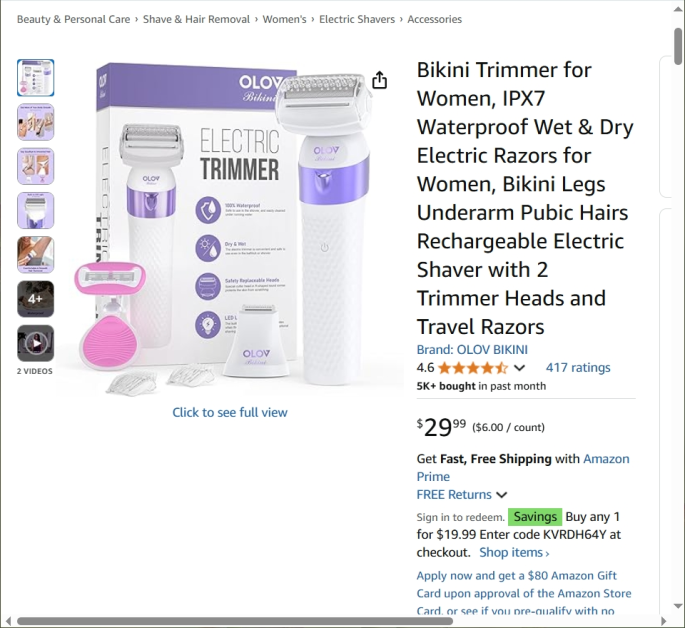View the 417 ratings link
Image resolution: width=685 pixels, height=628 pixels.
coord(578,368)
